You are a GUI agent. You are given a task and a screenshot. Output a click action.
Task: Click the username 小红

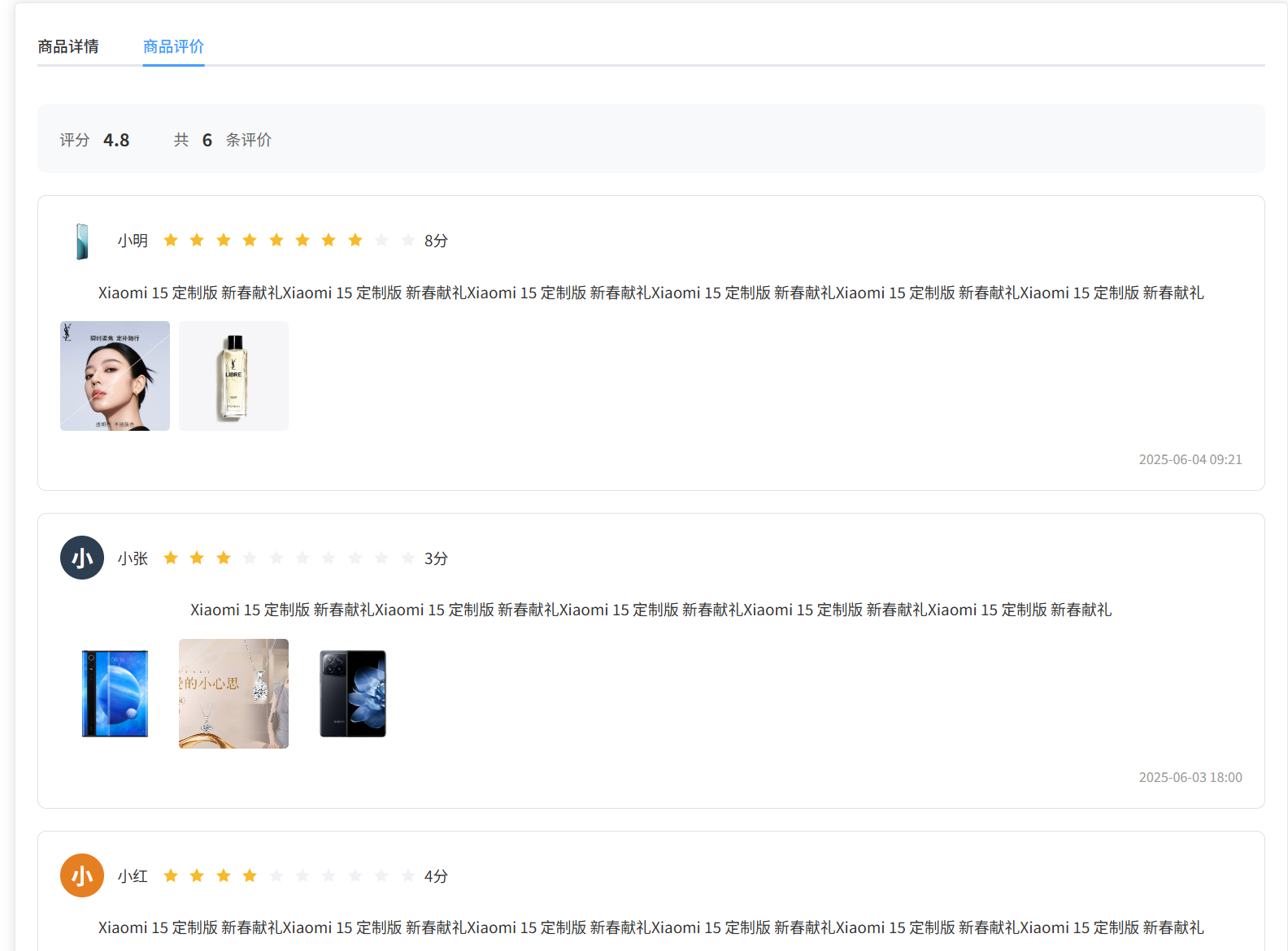tap(133, 876)
